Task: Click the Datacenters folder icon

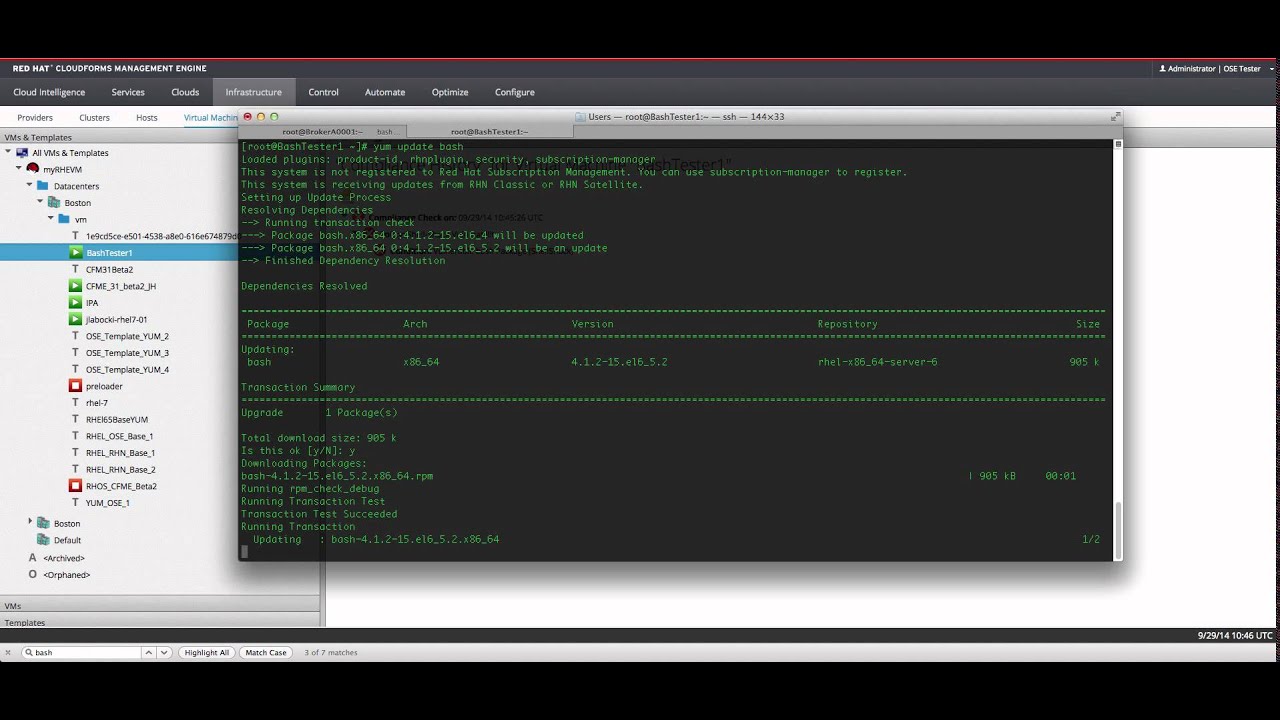Action: 43,185
